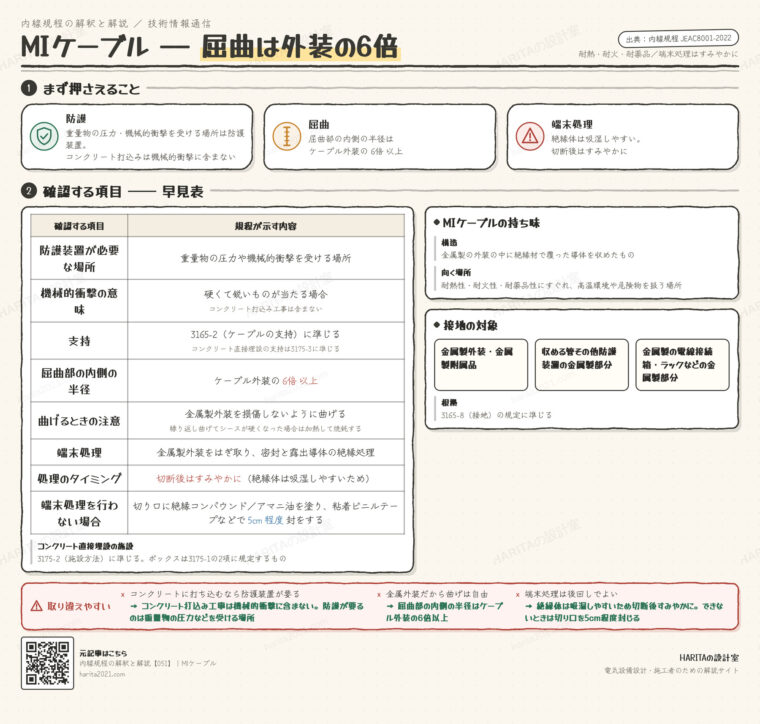Select the 屈曲部の内側の半径 row label
This screenshot has width=760, height=724.
coord(79,381)
